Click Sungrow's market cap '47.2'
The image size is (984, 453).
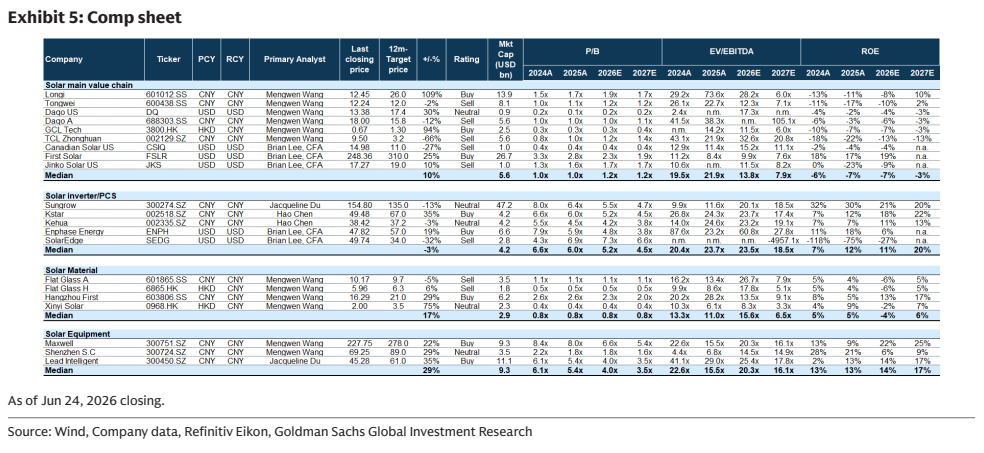(505, 205)
